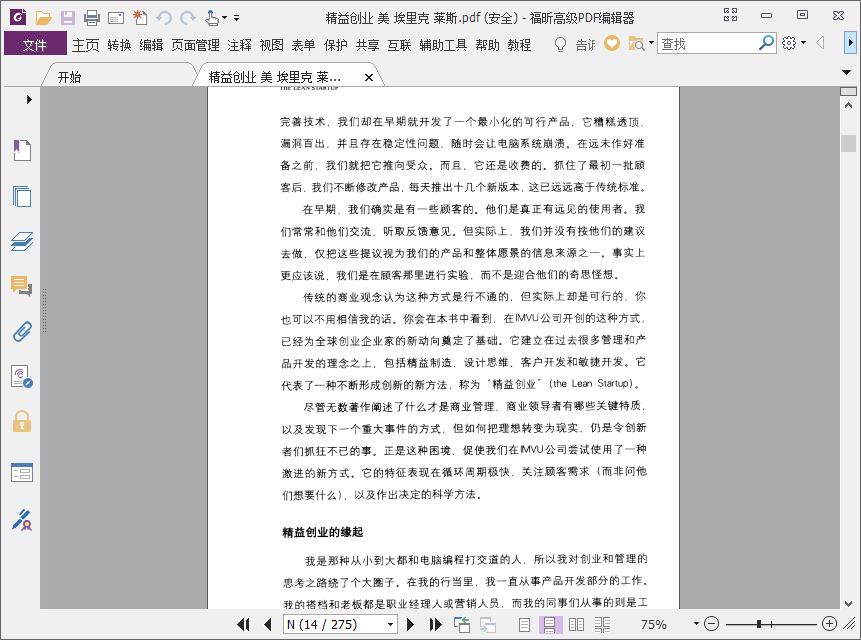Select single page view mode
This screenshot has height=640, width=861.
[x=524, y=624]
